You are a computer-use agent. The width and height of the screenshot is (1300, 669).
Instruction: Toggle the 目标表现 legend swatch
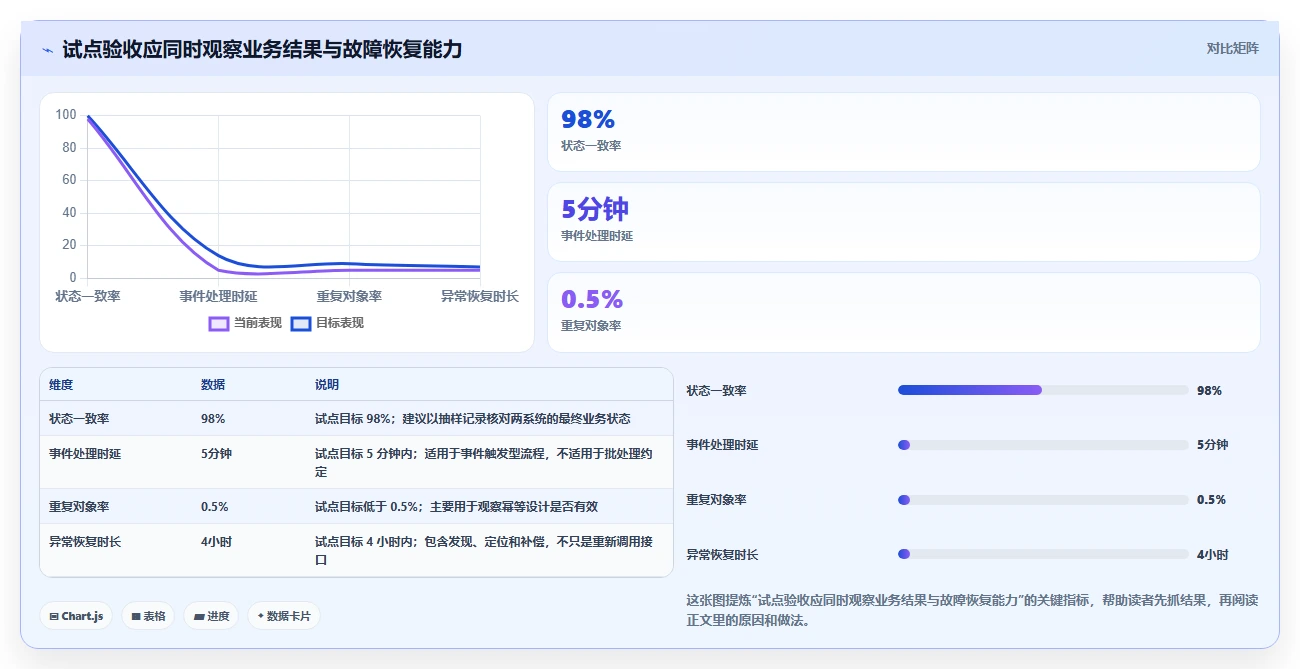tap(301, 323)
